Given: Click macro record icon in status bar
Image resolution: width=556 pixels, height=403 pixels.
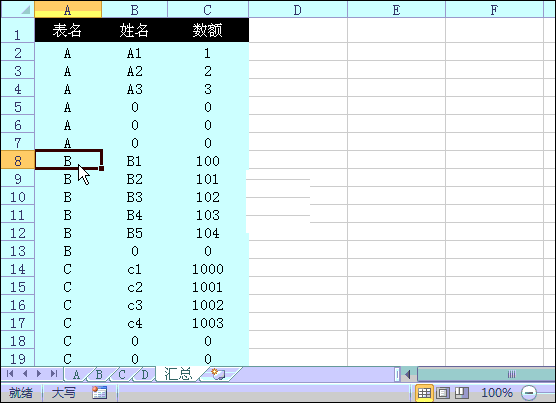Looking at the screenshot, I should coord(99,392).
